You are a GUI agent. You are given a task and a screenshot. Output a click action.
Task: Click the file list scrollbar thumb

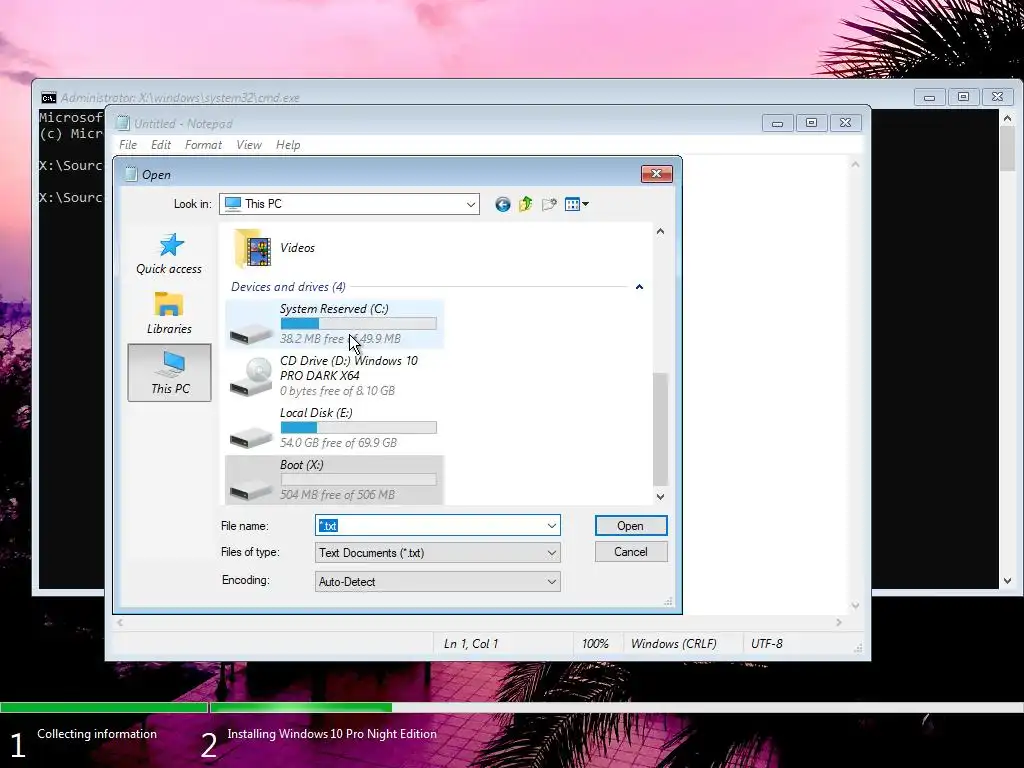click(x=660, y=428)
